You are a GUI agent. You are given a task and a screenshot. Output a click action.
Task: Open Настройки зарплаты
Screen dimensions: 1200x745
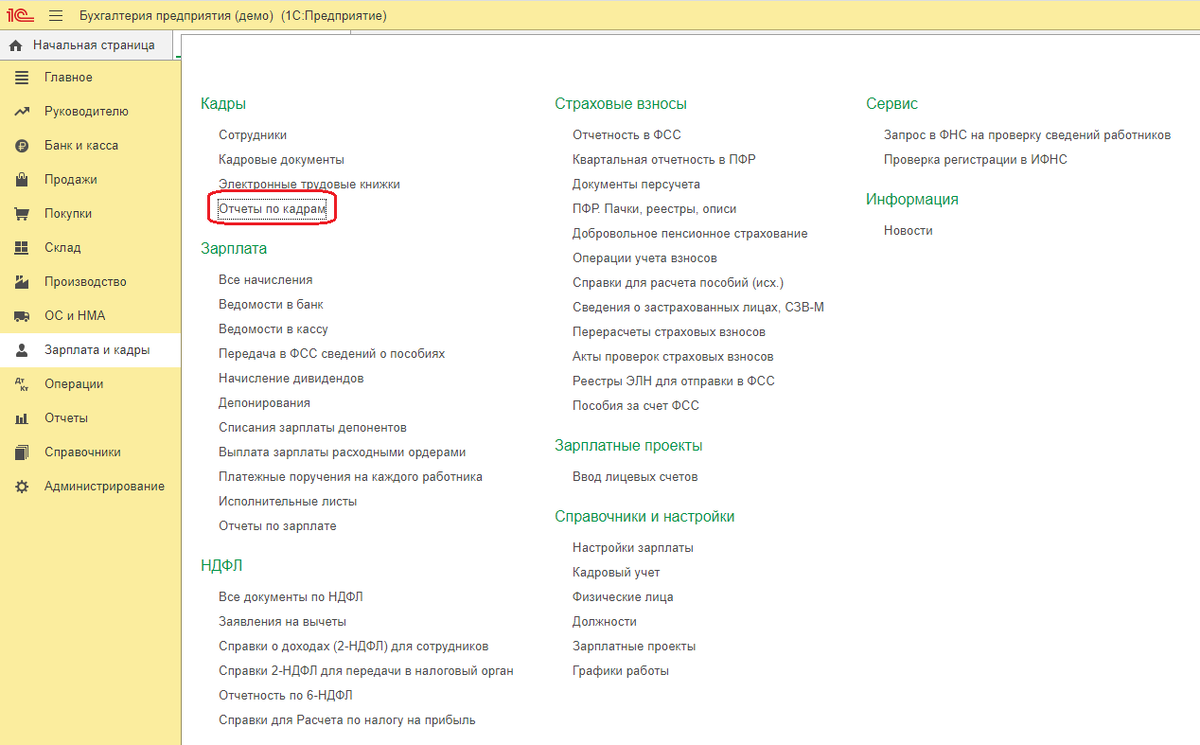coord(633,548)
